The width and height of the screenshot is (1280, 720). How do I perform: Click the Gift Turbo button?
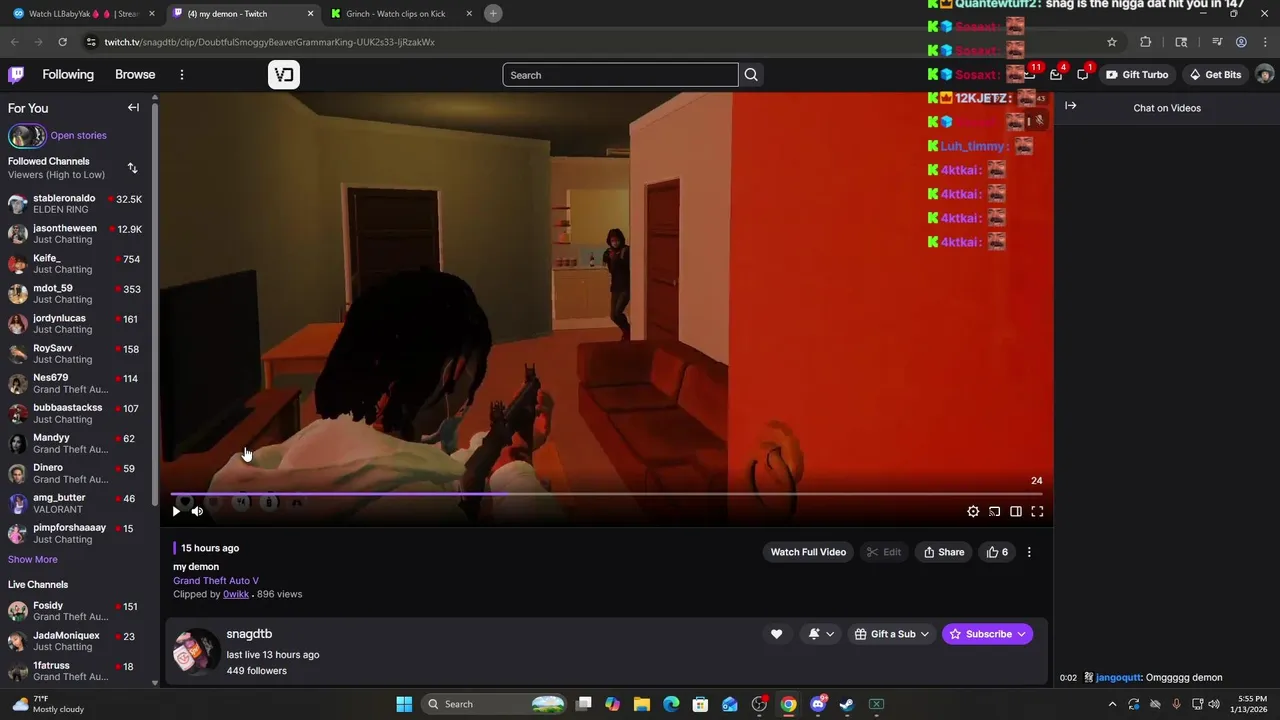pyautogui.click(x=1137, y=75)
